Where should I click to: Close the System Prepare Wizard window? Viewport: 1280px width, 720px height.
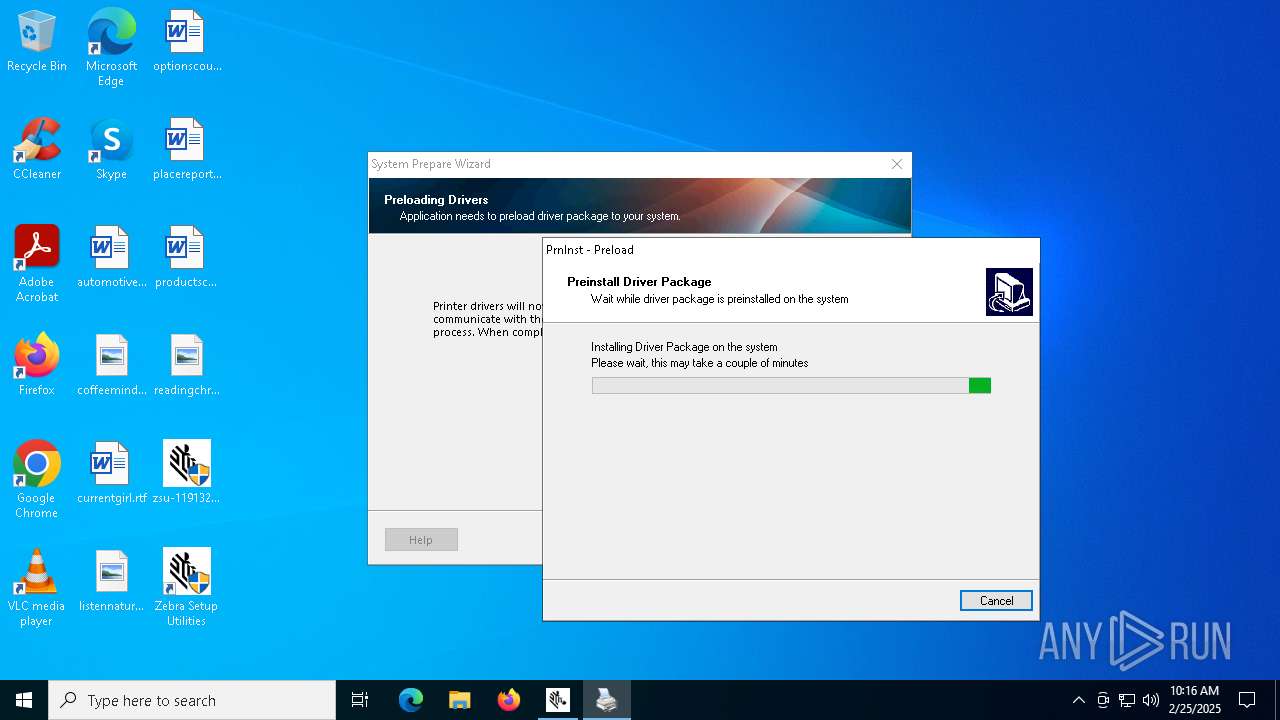click(897, 164)
